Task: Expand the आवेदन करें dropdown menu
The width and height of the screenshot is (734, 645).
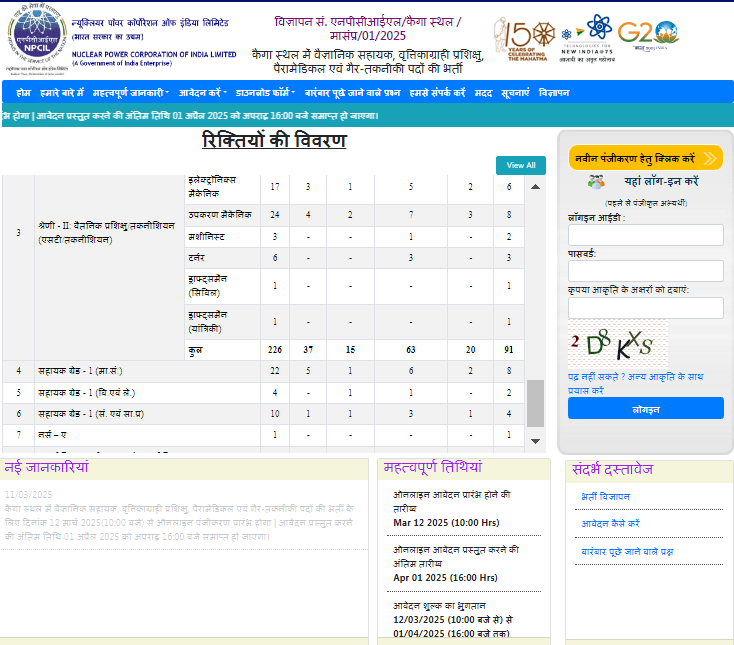Action: point(202,92)
